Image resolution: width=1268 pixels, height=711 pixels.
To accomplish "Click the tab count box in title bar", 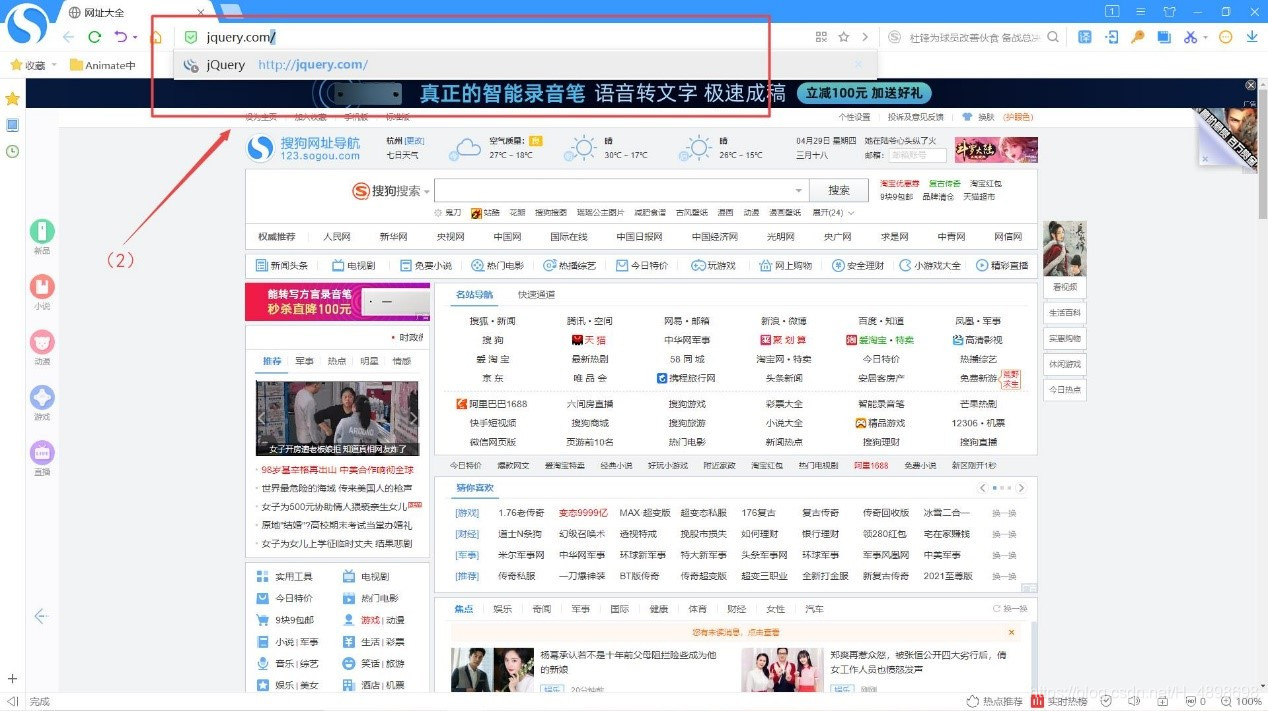I will [1112, 11].
